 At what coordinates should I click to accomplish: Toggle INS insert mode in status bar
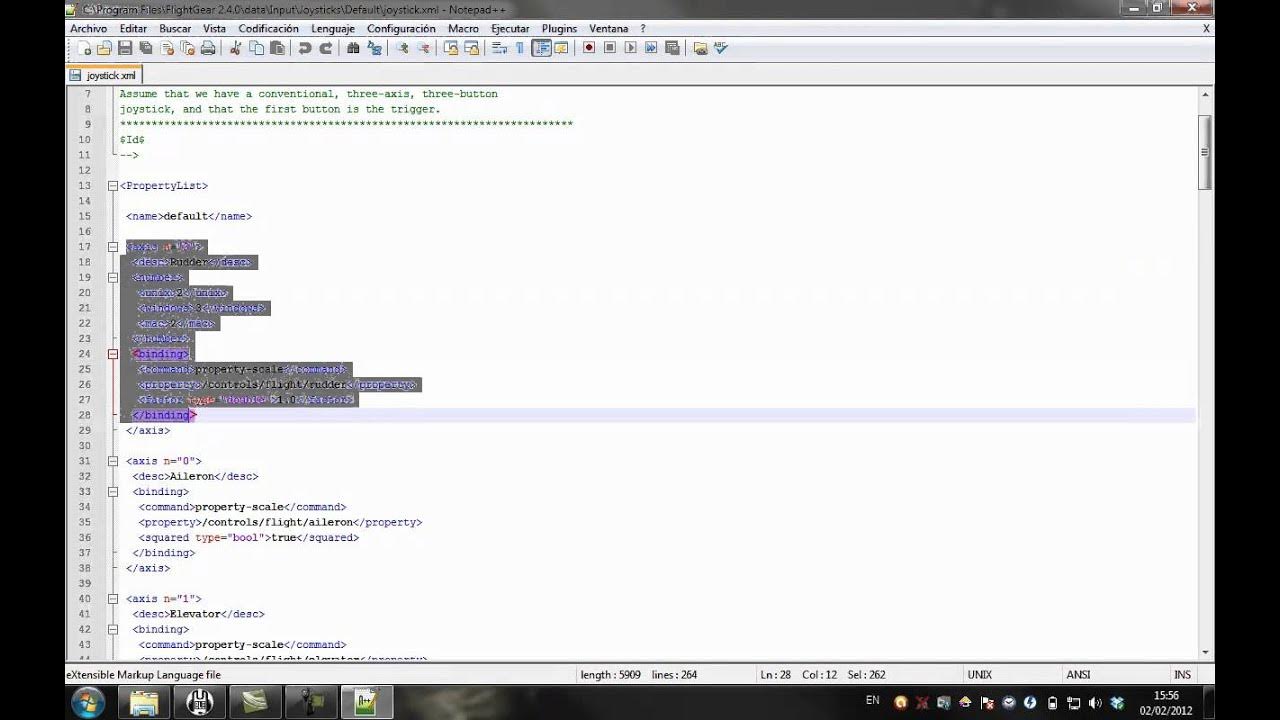(1182, 675)
